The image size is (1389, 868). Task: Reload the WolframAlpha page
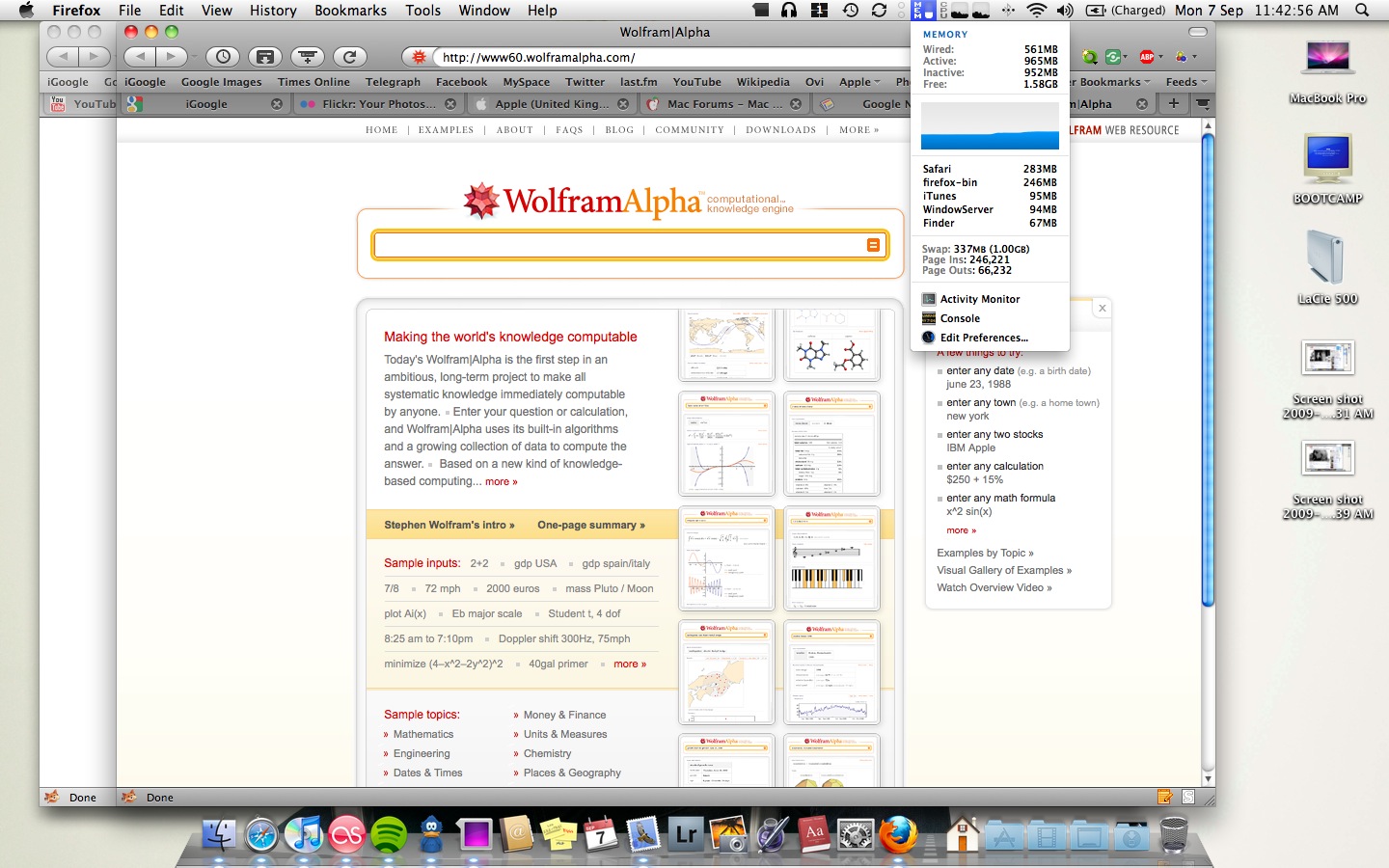(x=350, y=57)
